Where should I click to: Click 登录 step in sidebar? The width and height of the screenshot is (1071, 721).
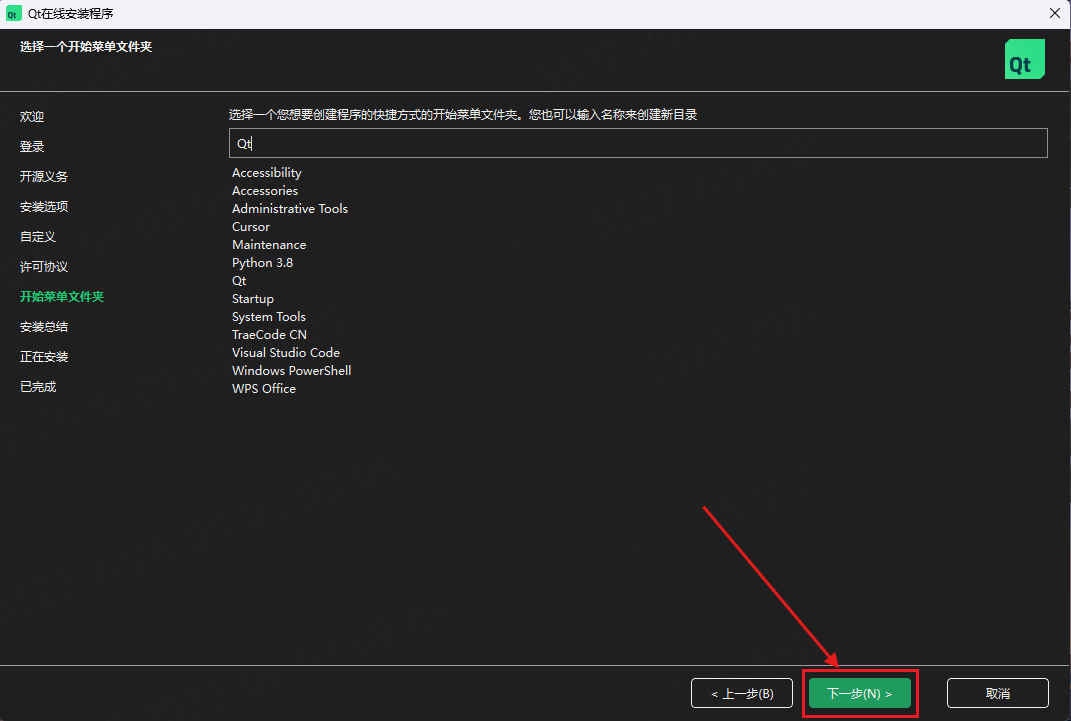coord(32,147)
